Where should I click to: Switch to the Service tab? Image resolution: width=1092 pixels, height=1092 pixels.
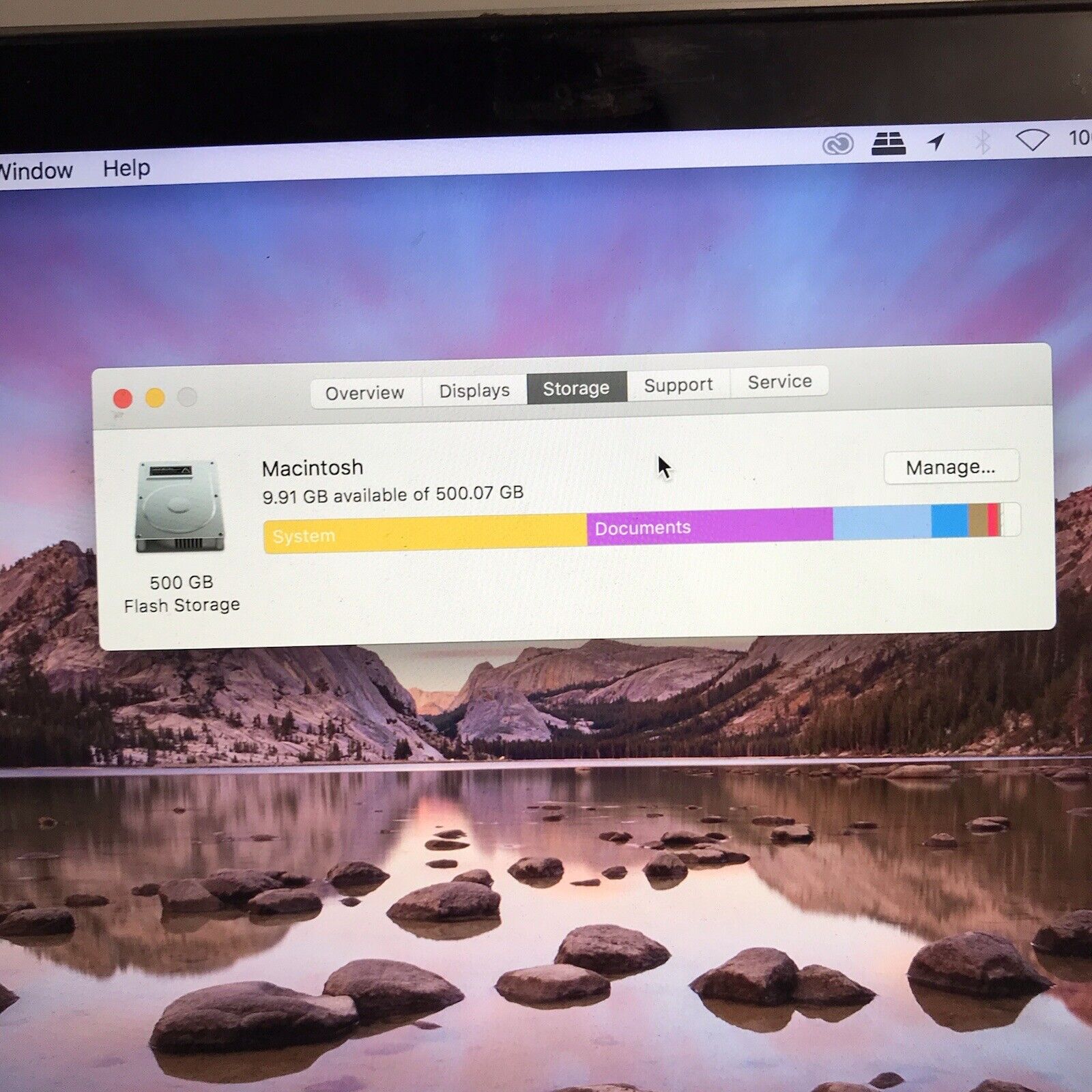pos(779,382)
